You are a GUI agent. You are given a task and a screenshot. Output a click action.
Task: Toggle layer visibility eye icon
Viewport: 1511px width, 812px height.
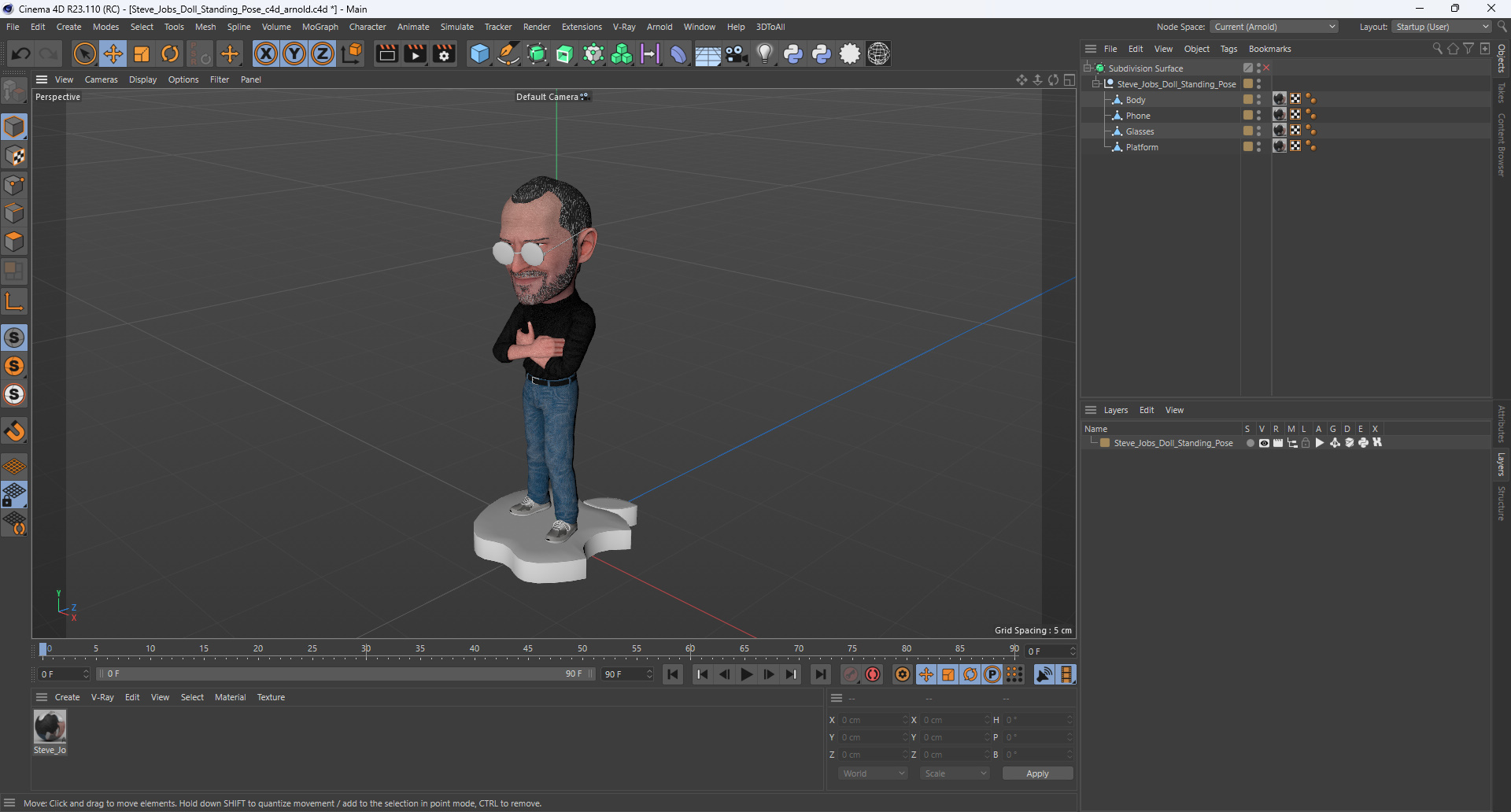1264,443
